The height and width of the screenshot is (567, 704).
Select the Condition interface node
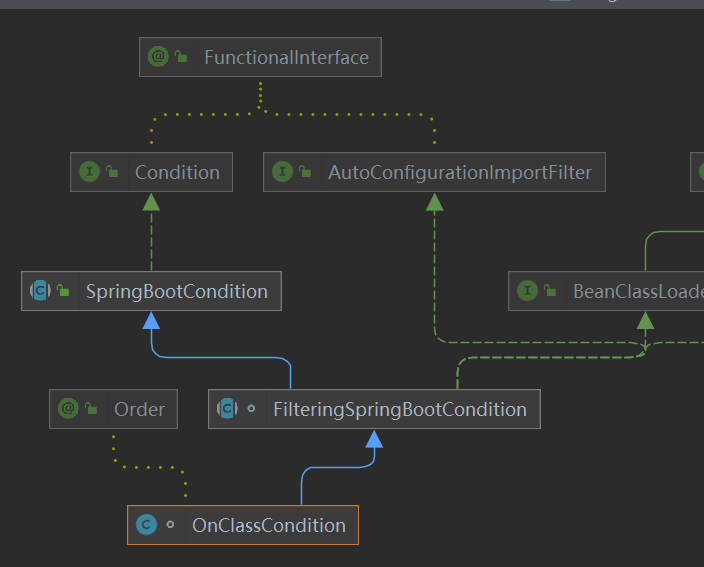coord(151,172)
